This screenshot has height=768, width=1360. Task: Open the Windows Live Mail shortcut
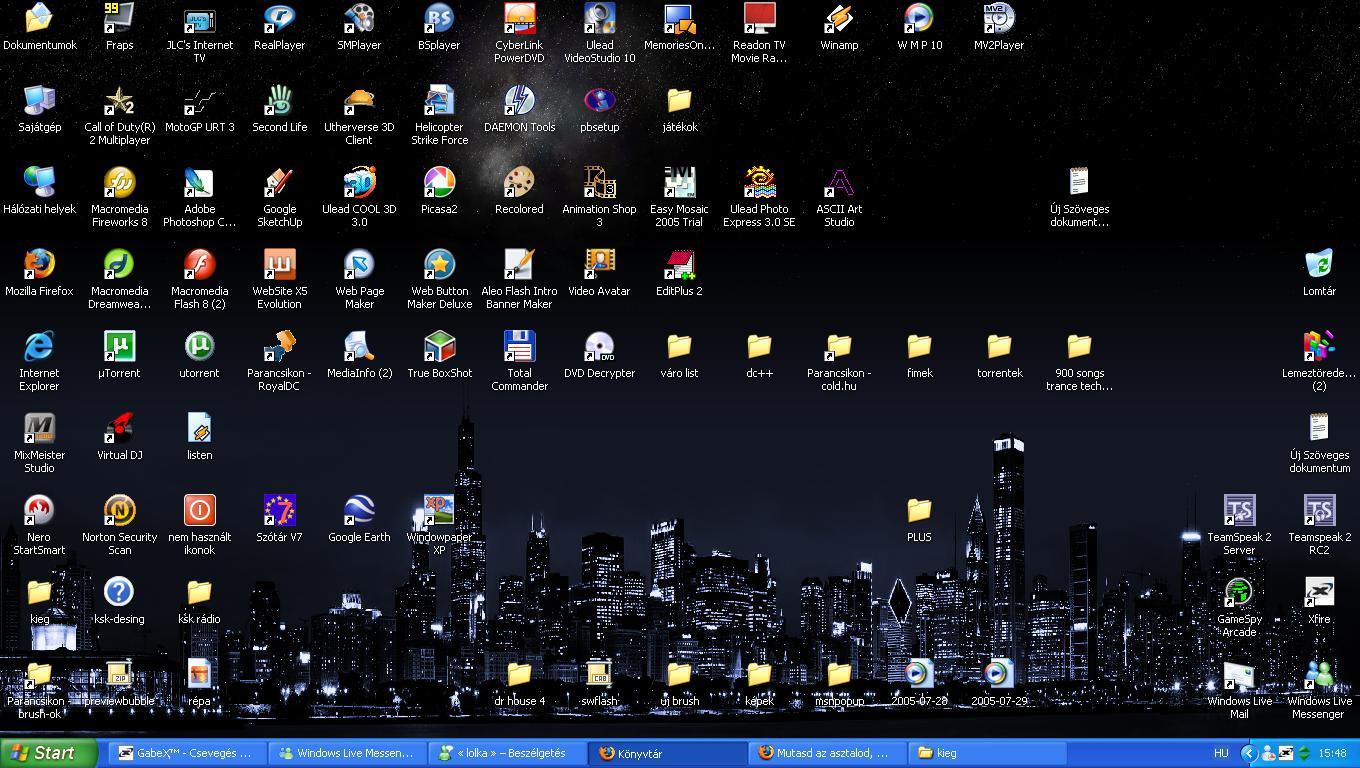(1239, 689)
